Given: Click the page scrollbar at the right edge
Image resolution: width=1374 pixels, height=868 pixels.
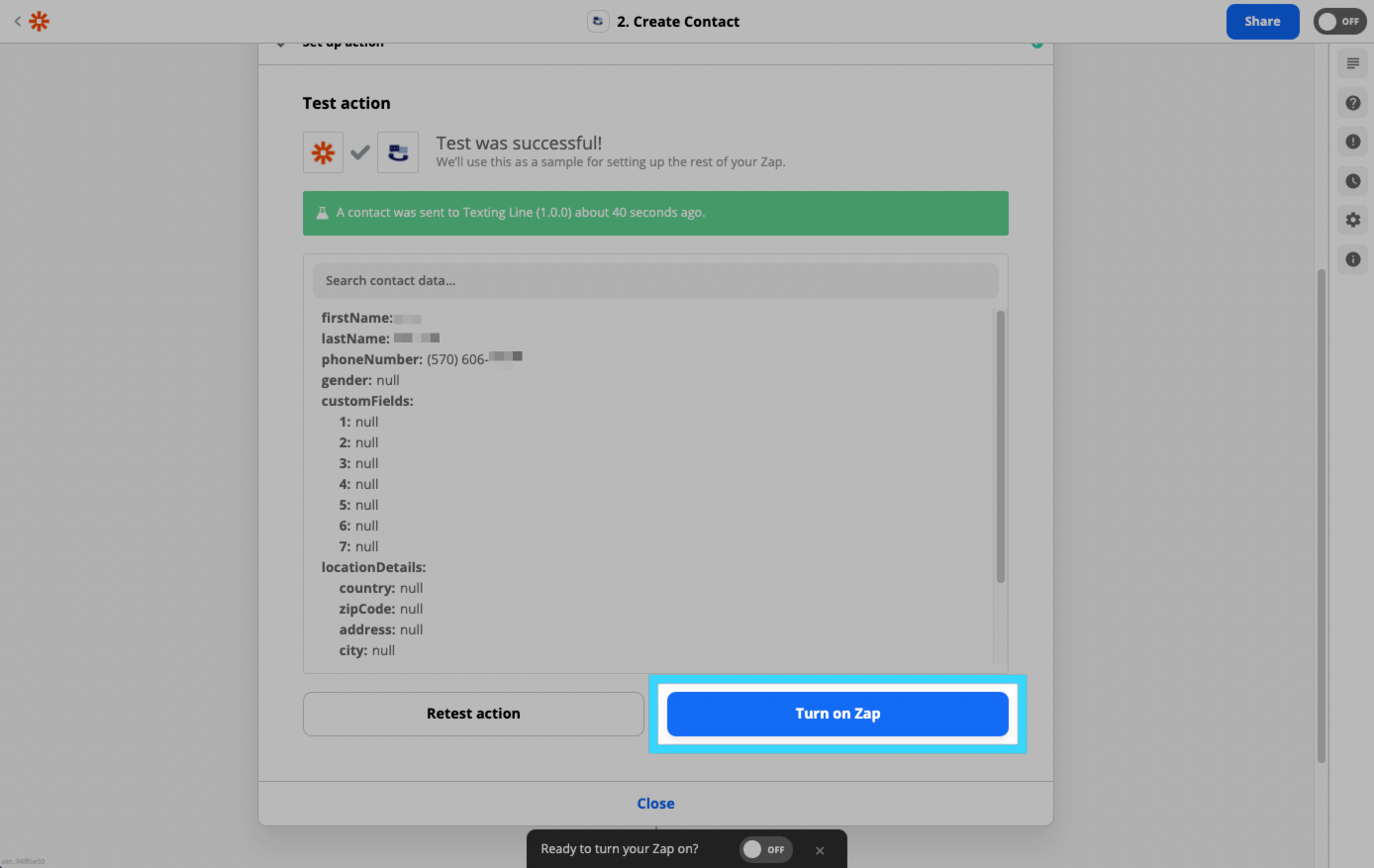Looking at the screenshot, I should click(x=1321, y=516).
